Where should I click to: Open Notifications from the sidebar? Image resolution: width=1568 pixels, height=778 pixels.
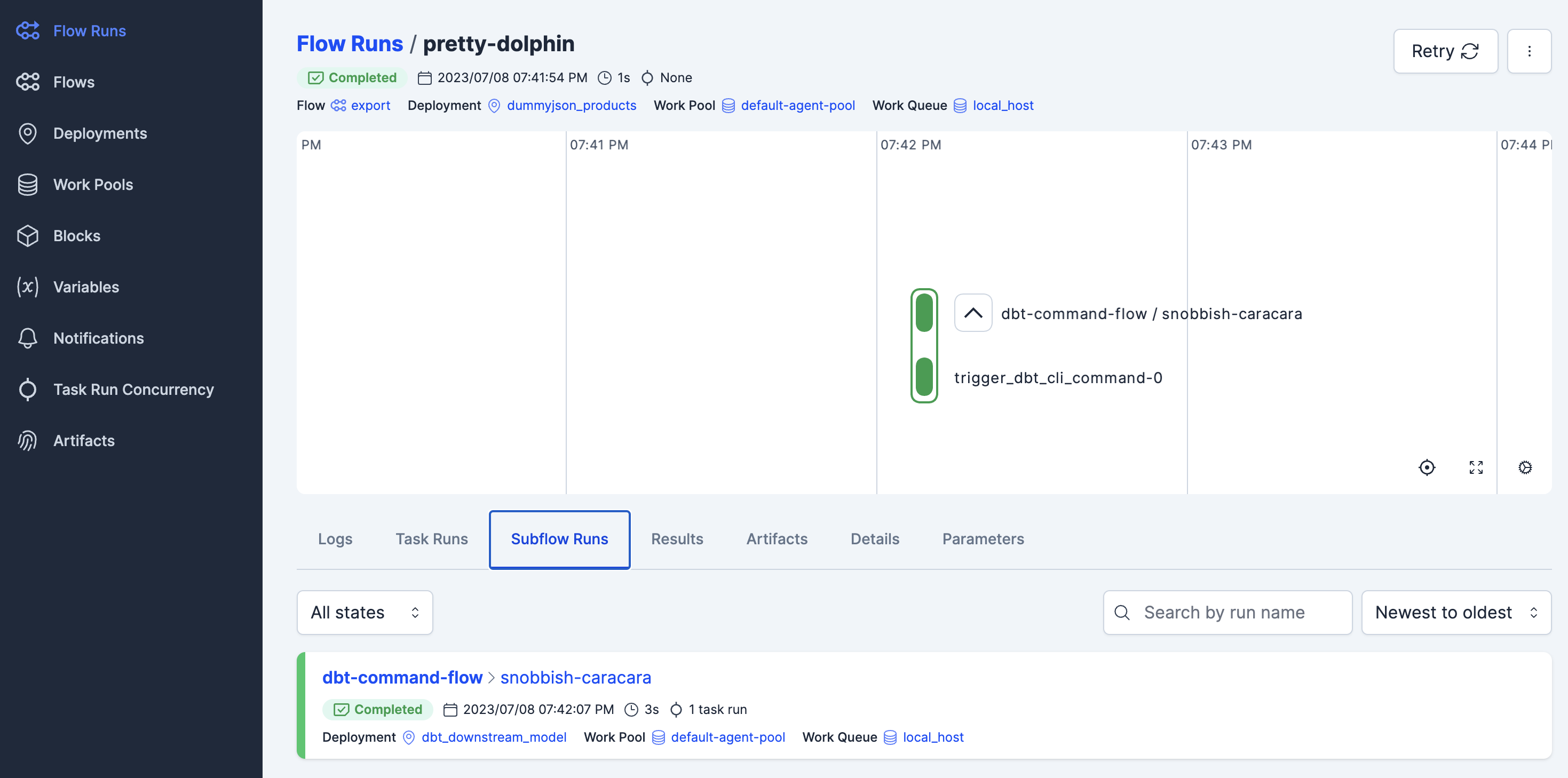point(98,338)
